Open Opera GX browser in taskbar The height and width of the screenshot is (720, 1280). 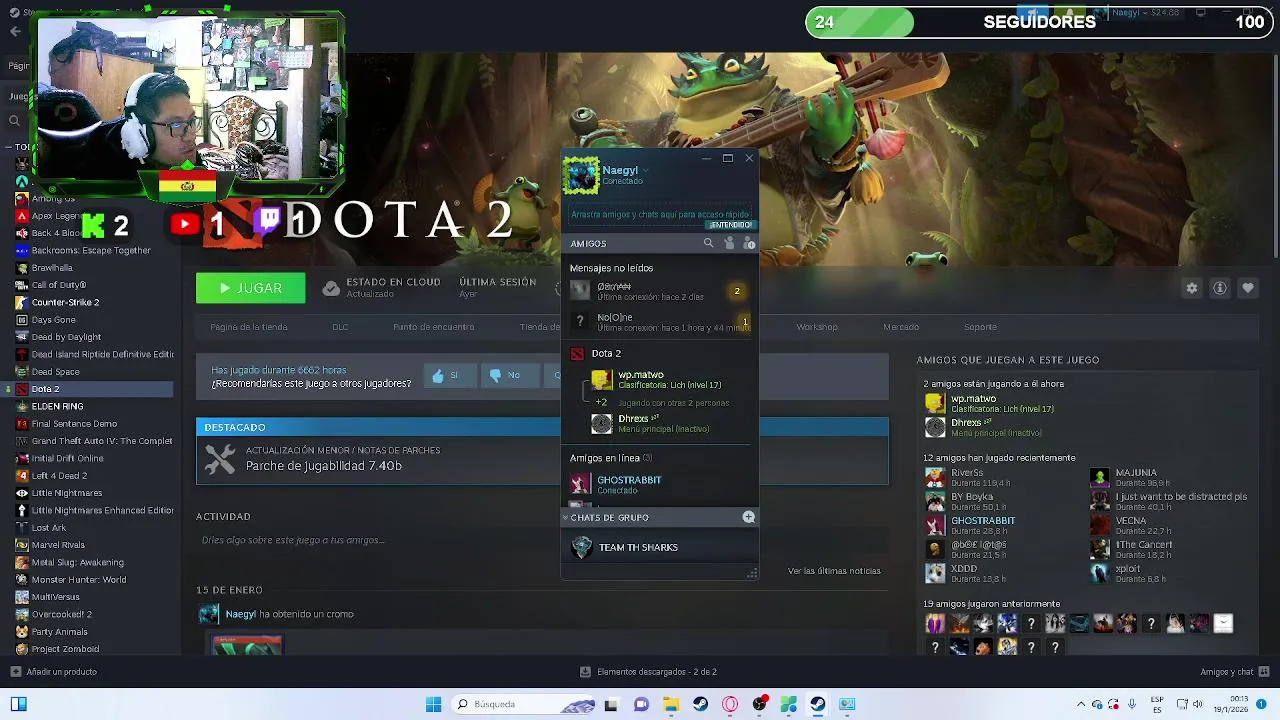tap(730, 704)
